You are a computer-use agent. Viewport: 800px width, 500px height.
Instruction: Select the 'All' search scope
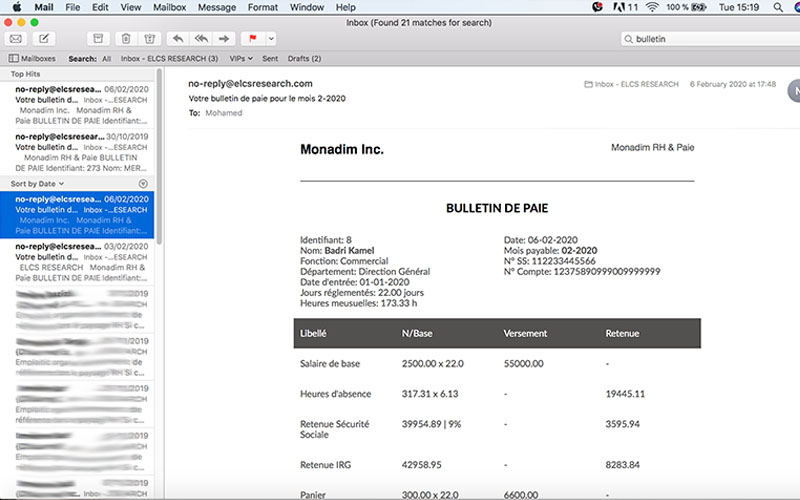pyautogui.click(x=106, y=59)
